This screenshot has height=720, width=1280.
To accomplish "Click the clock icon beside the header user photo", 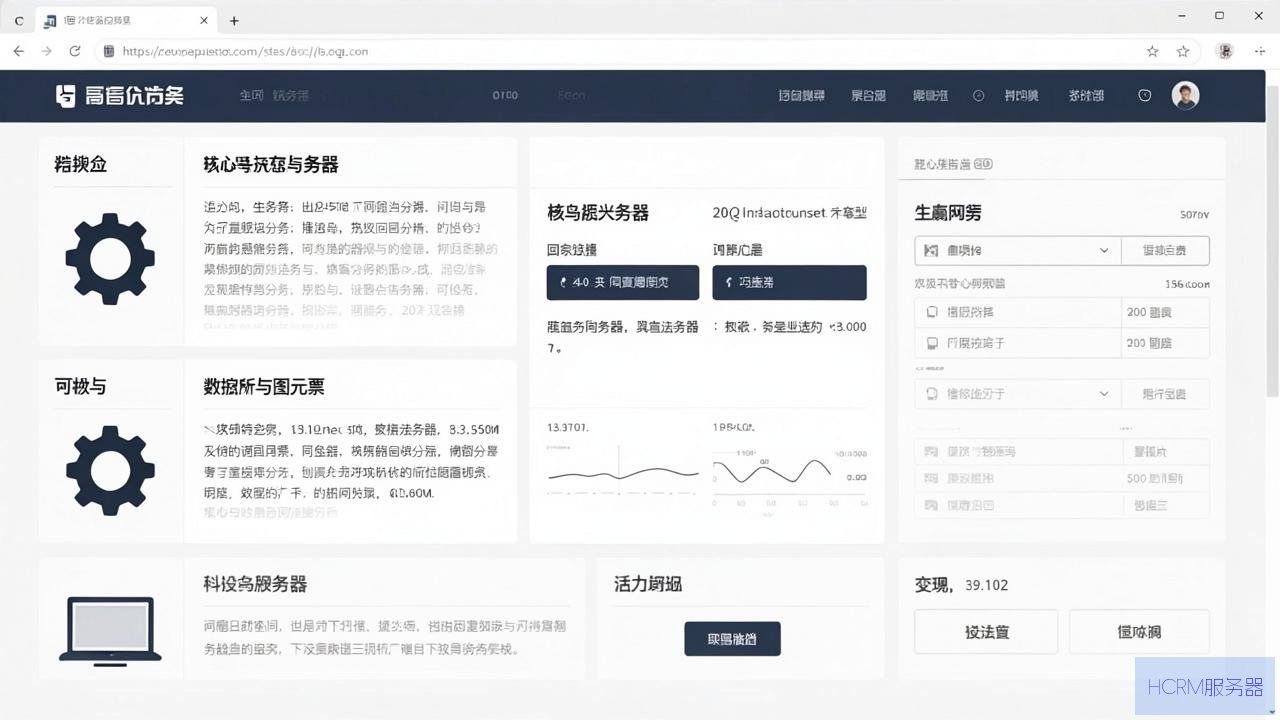I will point(1145,95).
